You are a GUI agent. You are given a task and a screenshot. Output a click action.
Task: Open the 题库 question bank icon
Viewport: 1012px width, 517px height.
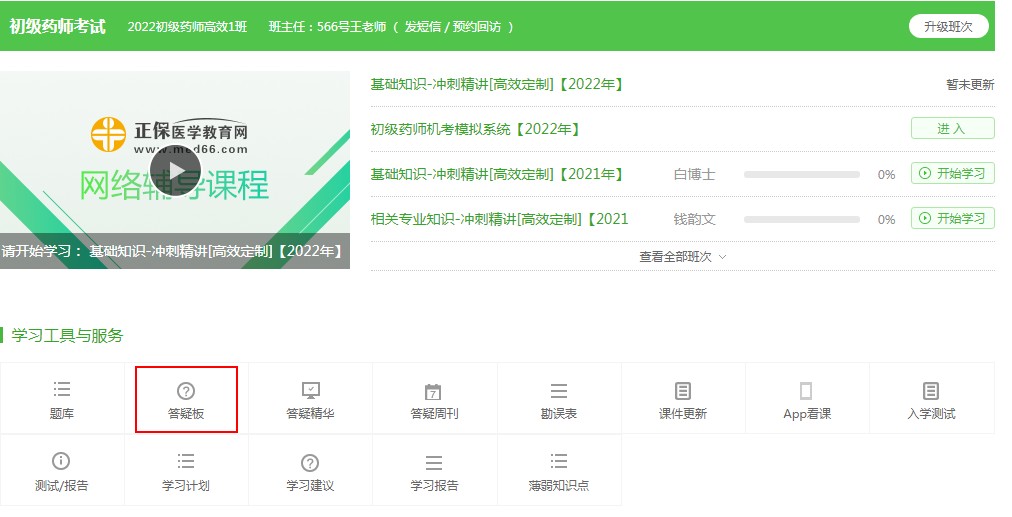[62, 390]
